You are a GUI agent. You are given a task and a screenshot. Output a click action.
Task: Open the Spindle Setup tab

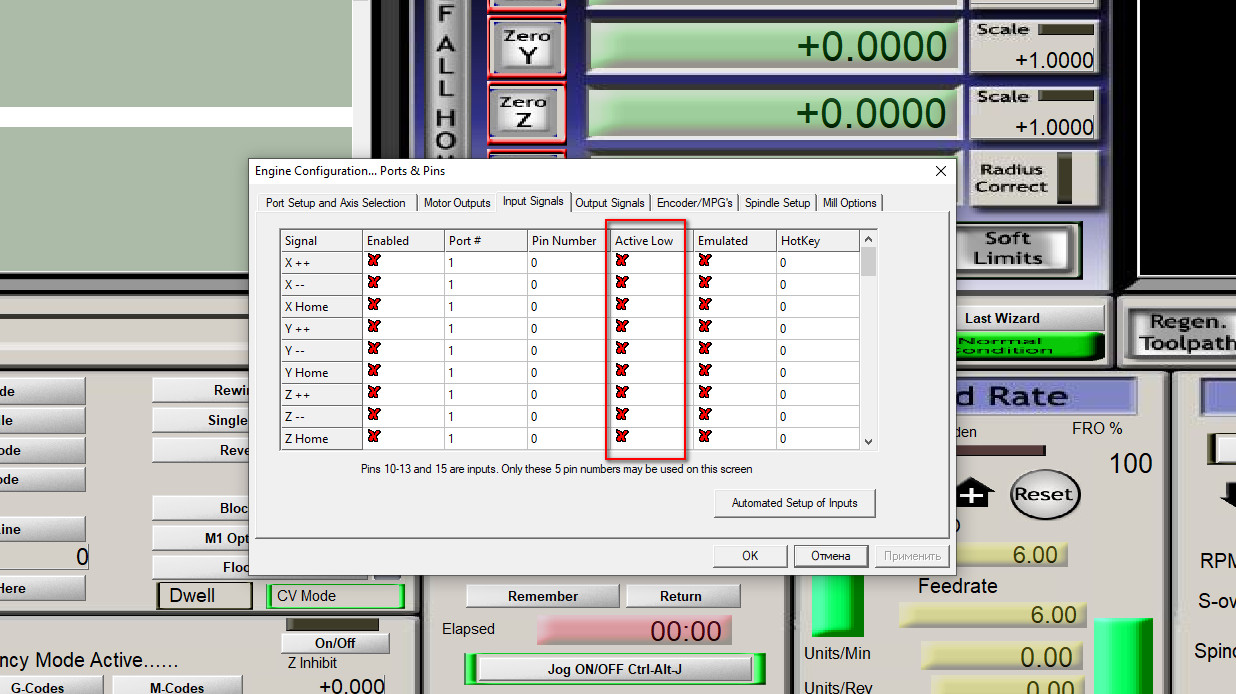point(777,203)
